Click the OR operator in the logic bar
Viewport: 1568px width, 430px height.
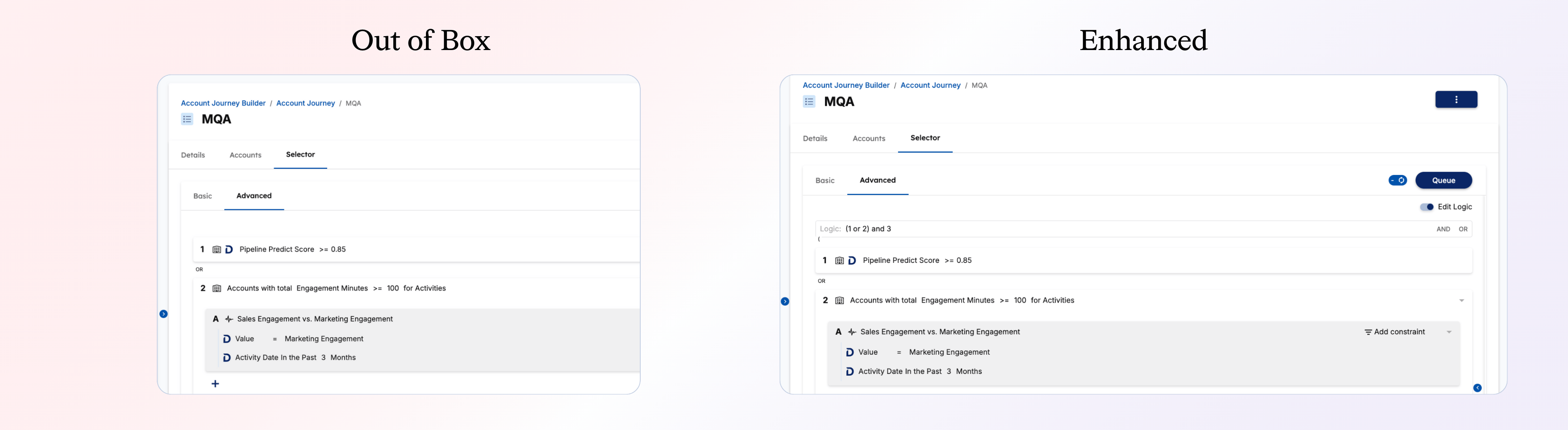[x=1463, y=229]
